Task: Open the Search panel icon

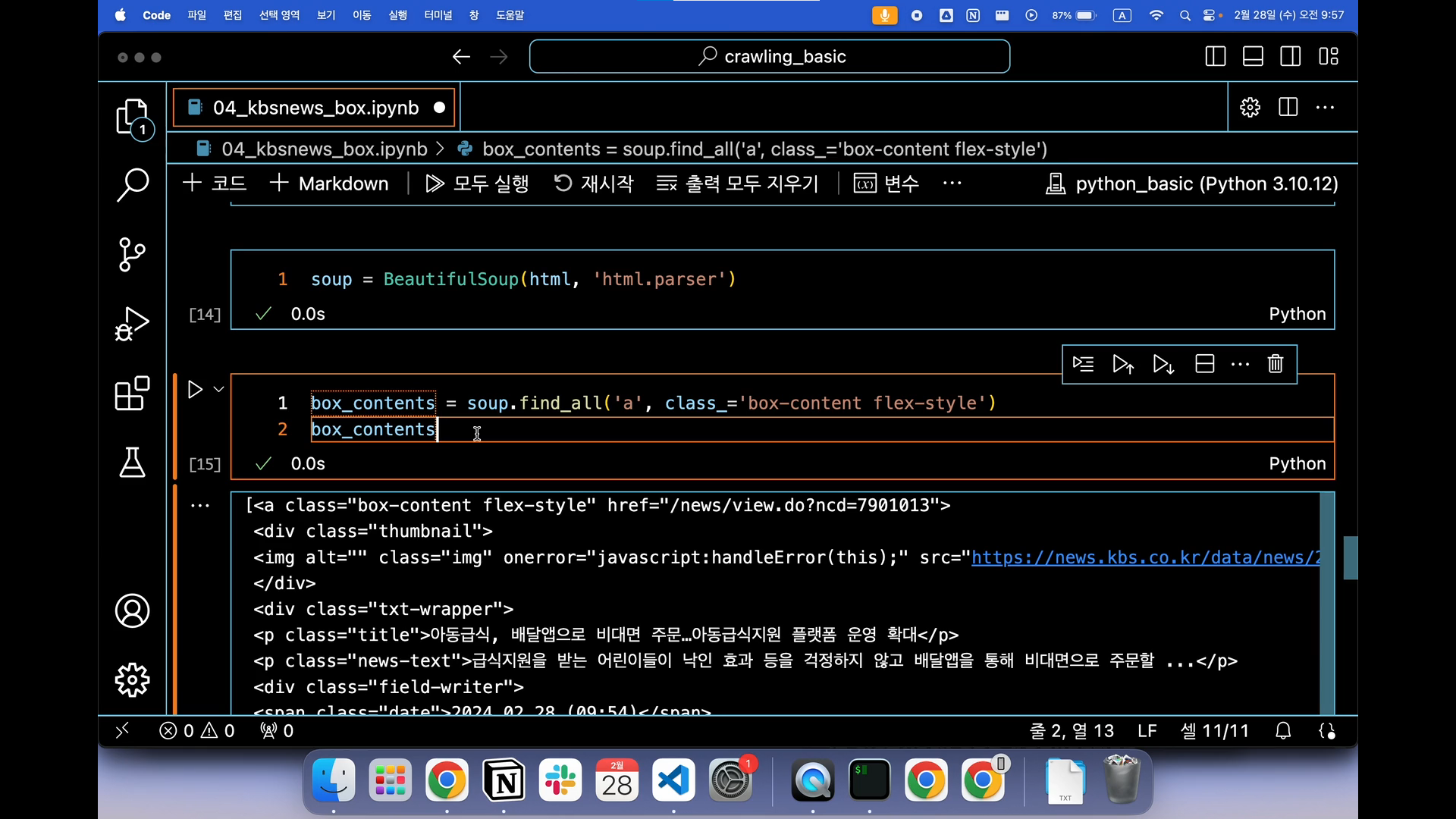Action: click(133, 184)
